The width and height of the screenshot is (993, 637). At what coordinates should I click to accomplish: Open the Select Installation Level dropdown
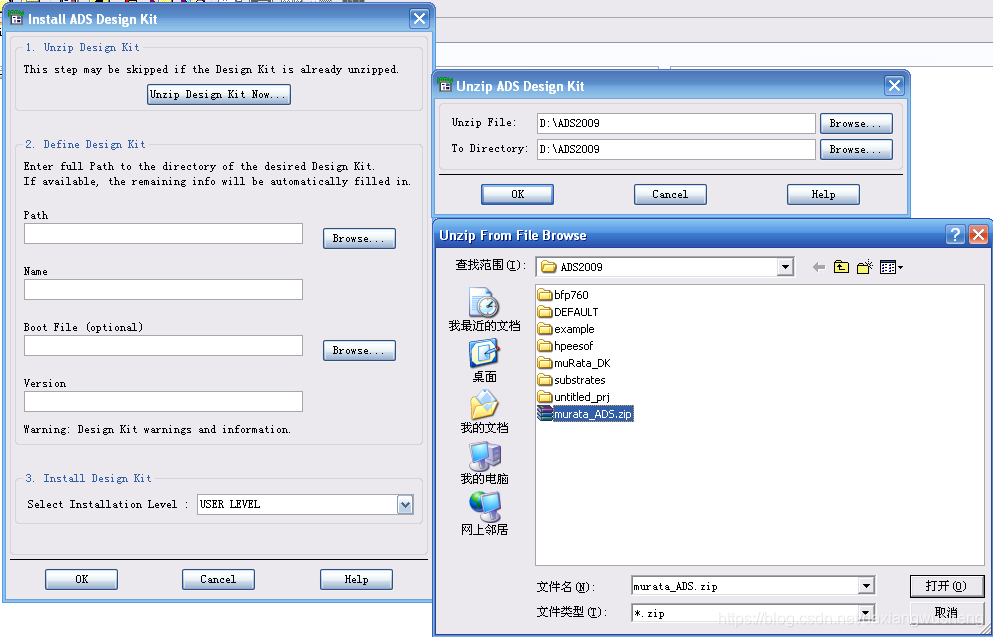(x=405, y=505)
